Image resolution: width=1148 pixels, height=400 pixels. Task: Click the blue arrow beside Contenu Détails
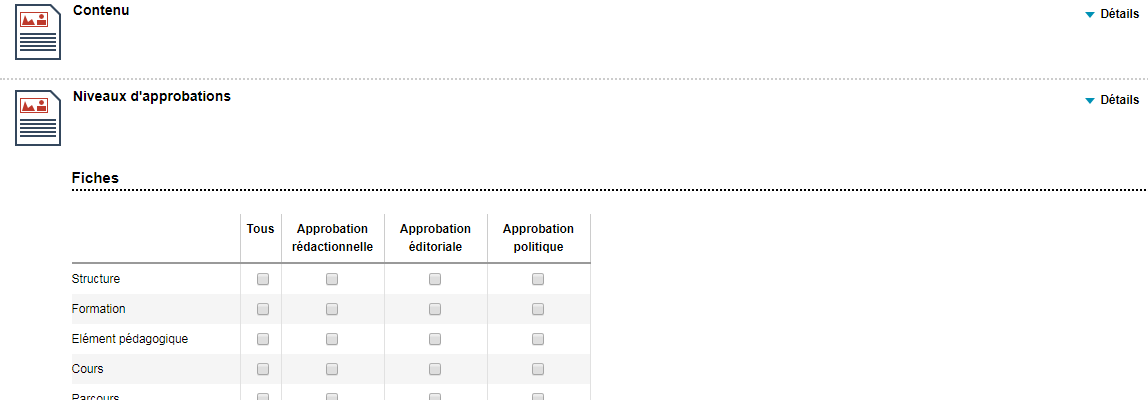click(x=1089, y=14)
